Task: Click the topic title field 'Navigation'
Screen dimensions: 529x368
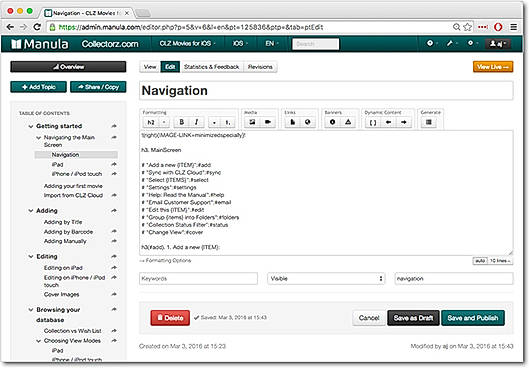Action: pyautogui.click(x=326, y=90)
